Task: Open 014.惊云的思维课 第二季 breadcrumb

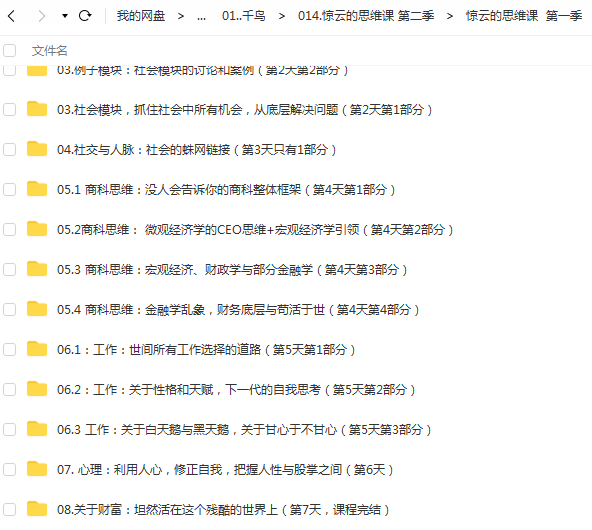Action: pos(366,16)
